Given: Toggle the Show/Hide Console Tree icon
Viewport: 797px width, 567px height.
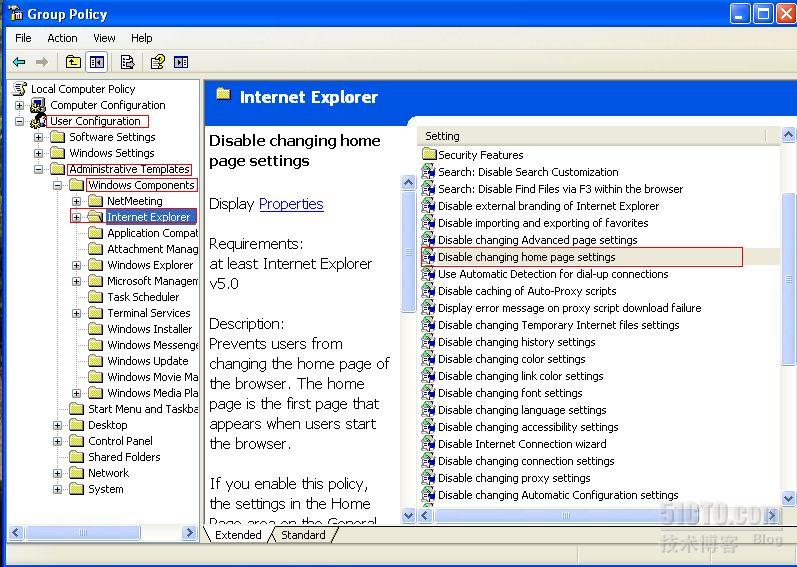Looking at the screenshot, I should click(x=97, y=62).
